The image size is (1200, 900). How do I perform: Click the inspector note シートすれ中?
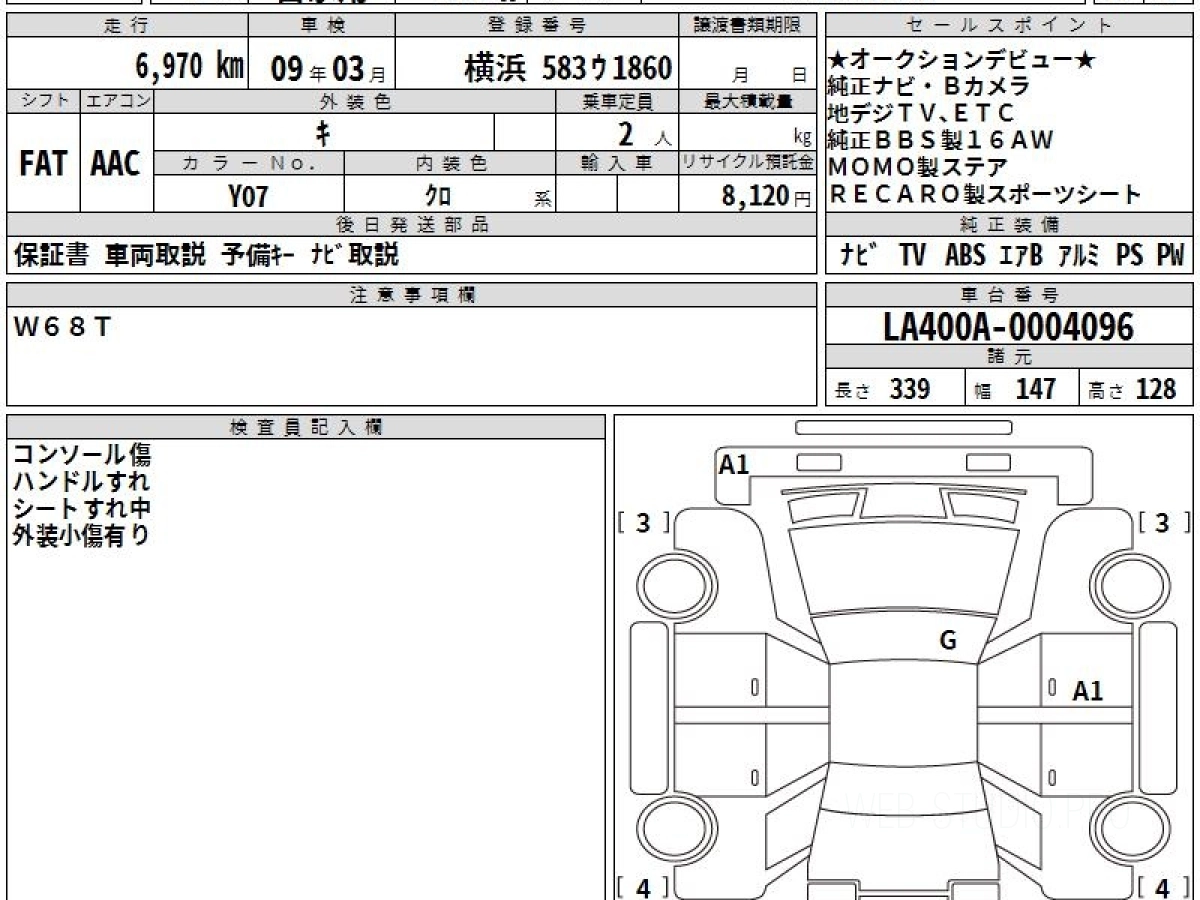tap(82, 509)
